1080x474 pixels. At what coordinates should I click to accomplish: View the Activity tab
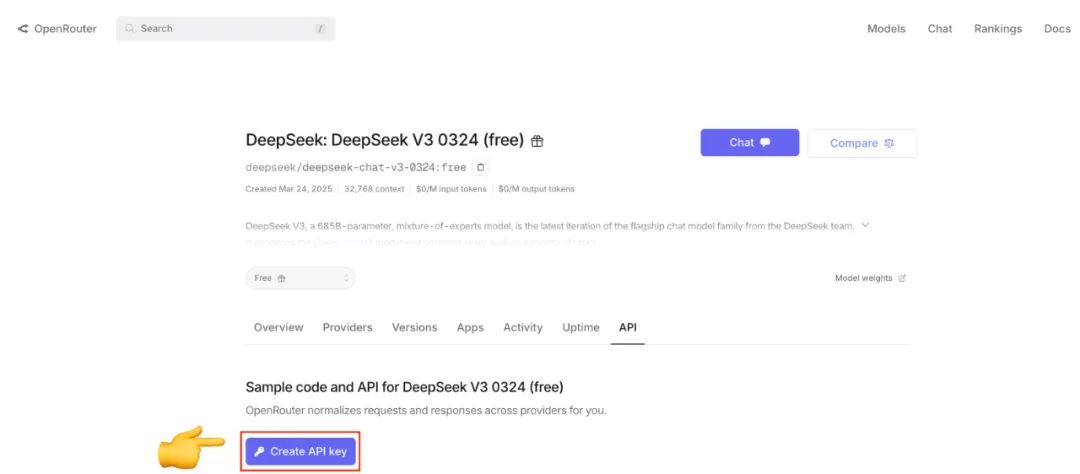coord(523,327)
